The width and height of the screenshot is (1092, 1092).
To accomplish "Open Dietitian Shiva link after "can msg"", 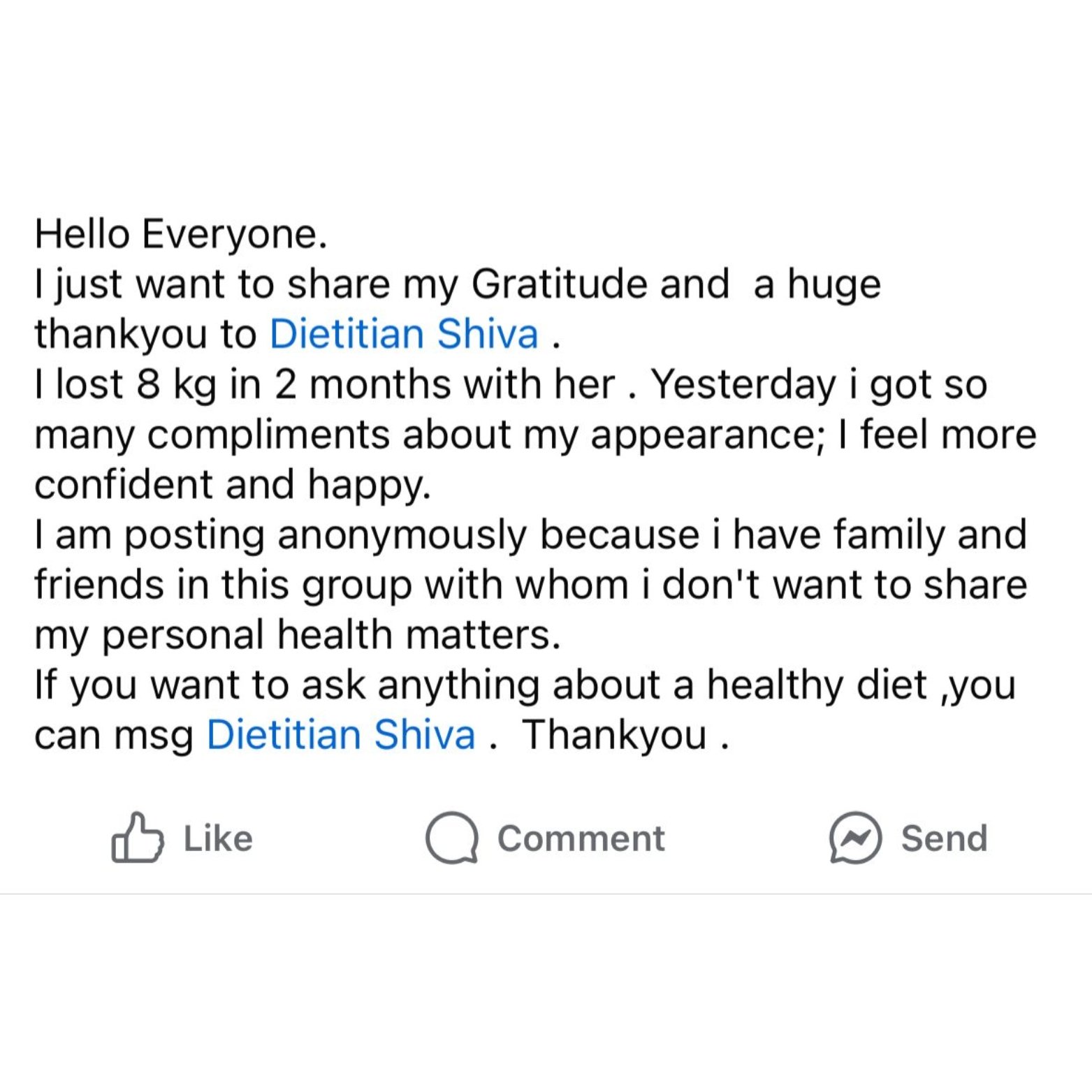I will (x=341, y=735).
